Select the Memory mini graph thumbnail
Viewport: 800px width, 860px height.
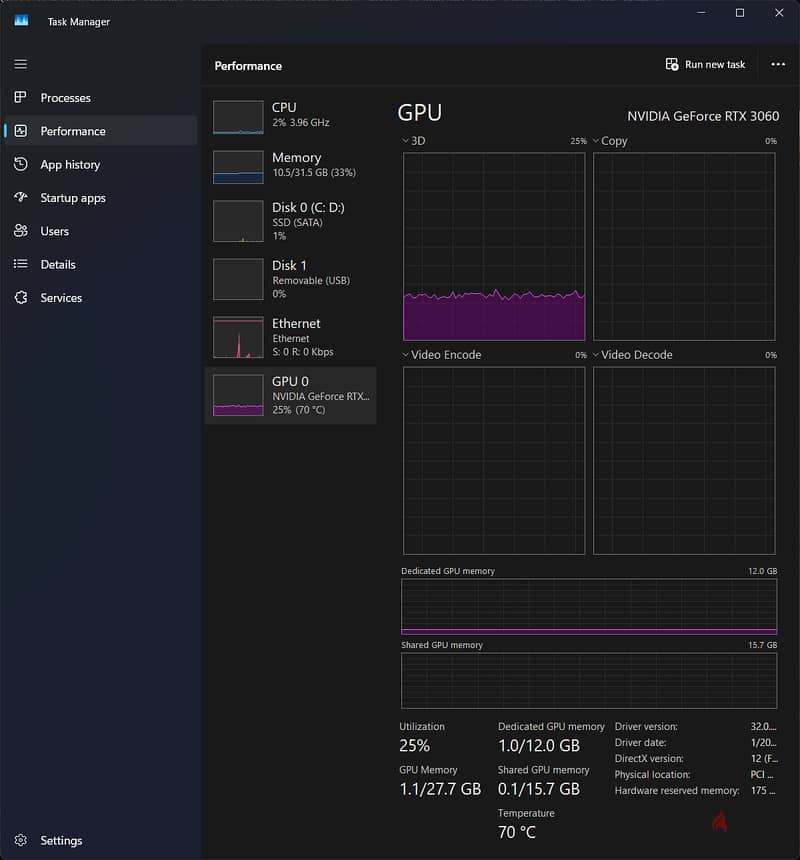(238, 167)
